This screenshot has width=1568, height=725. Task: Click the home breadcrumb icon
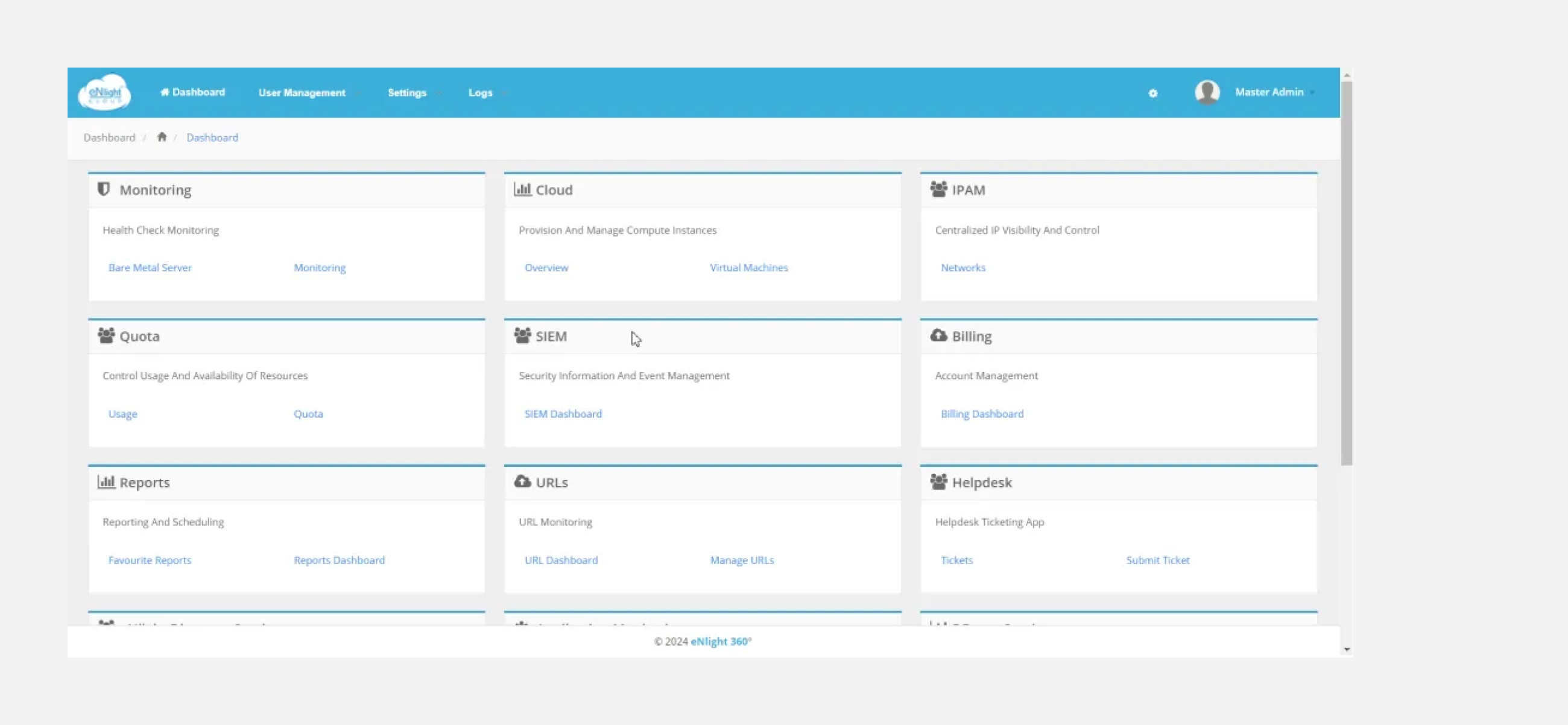[161, 137]
